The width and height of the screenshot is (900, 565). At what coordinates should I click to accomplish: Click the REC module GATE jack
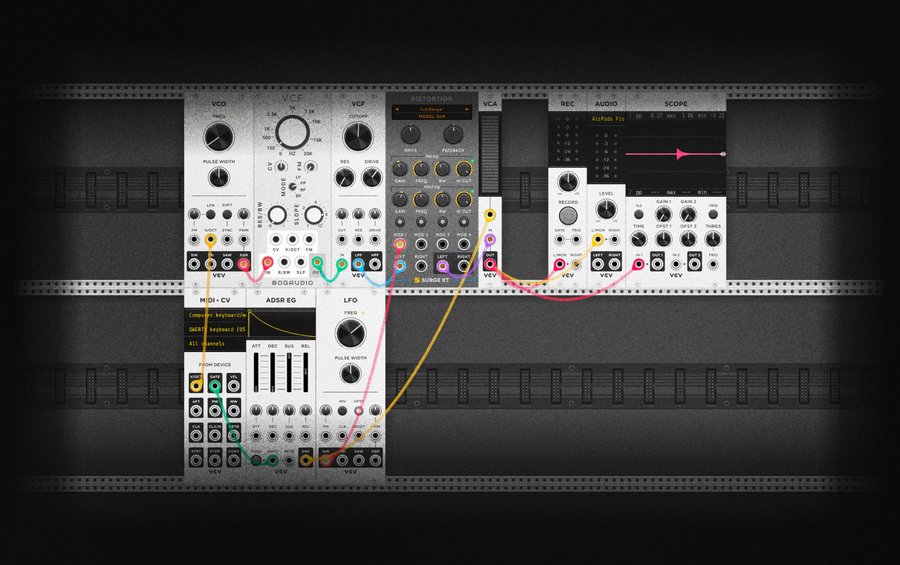560,240
